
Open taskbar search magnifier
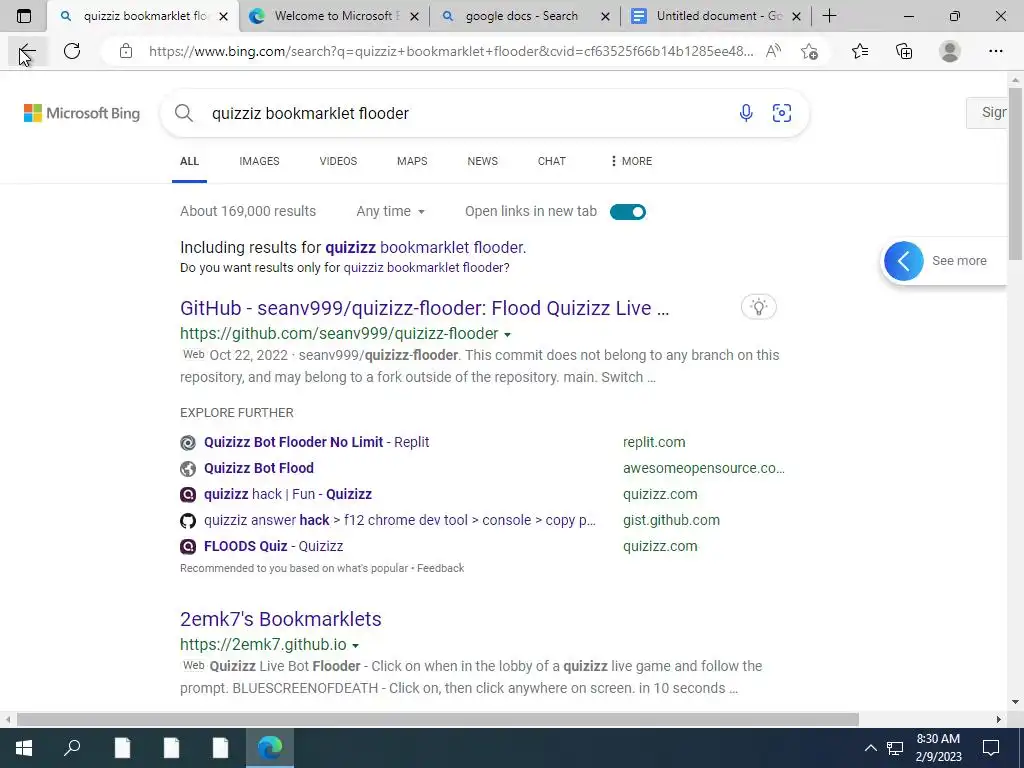[72, 748]
